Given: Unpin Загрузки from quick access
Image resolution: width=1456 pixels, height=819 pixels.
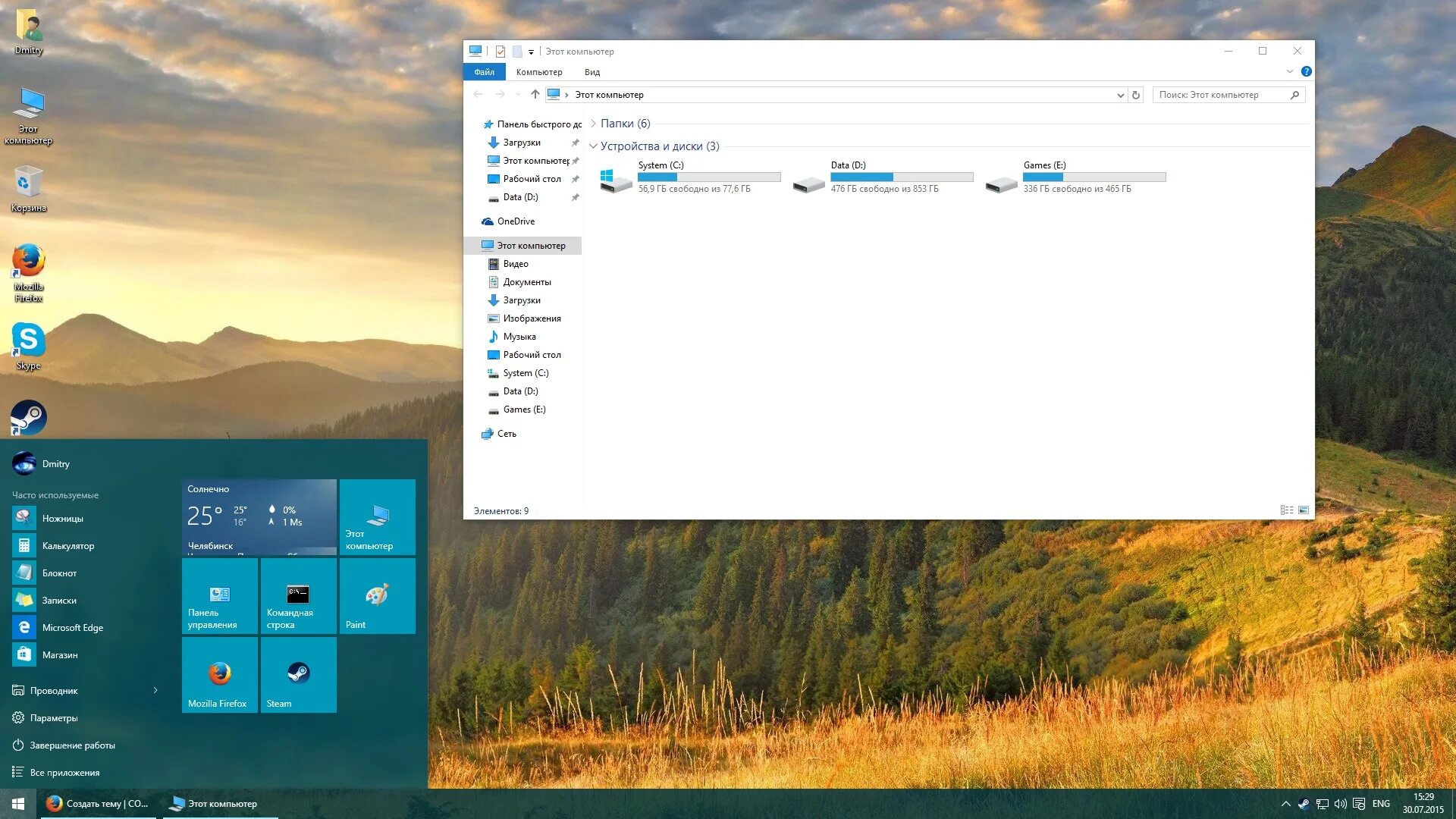Looking at the screenshot, I should point(575,143).
